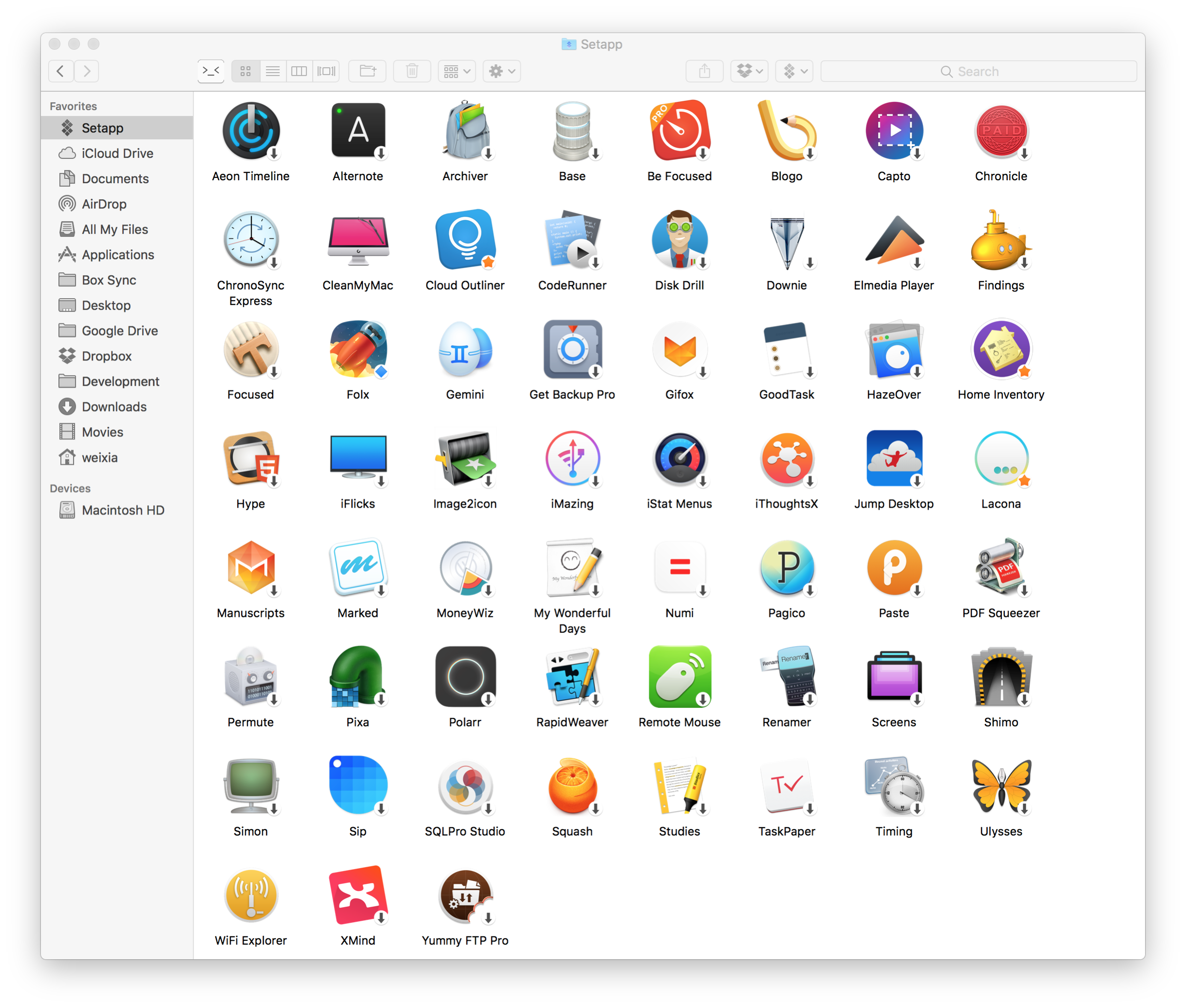Click the trash delete toolbar button
The width and height of the screenshot is (1186, 1008).
(412, 72)
